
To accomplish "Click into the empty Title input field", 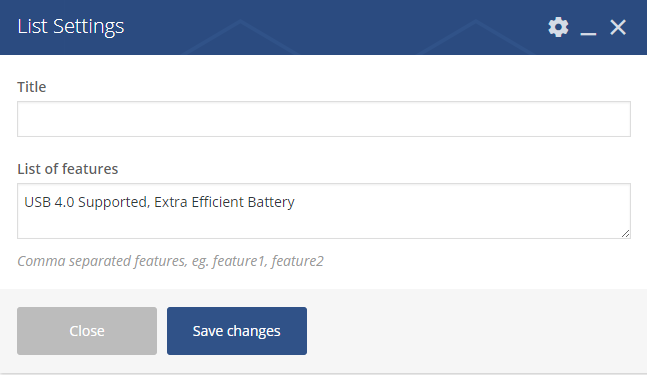I will tap(324, 119).
